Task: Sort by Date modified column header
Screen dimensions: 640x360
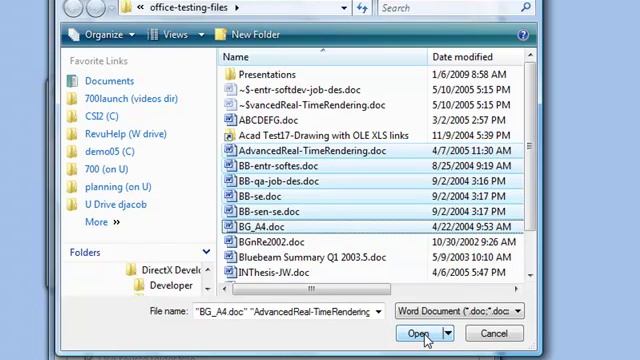Action: click(x=476, y=57)
